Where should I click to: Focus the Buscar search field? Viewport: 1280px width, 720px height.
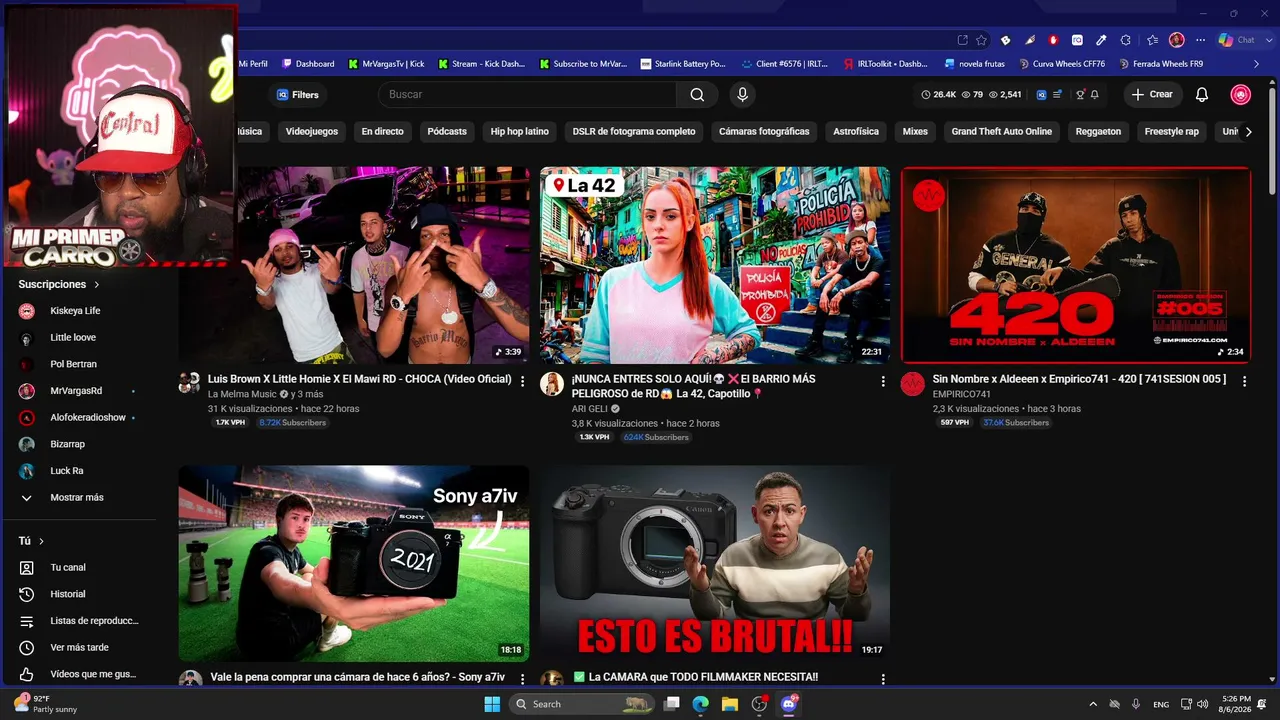pos(528,95)
